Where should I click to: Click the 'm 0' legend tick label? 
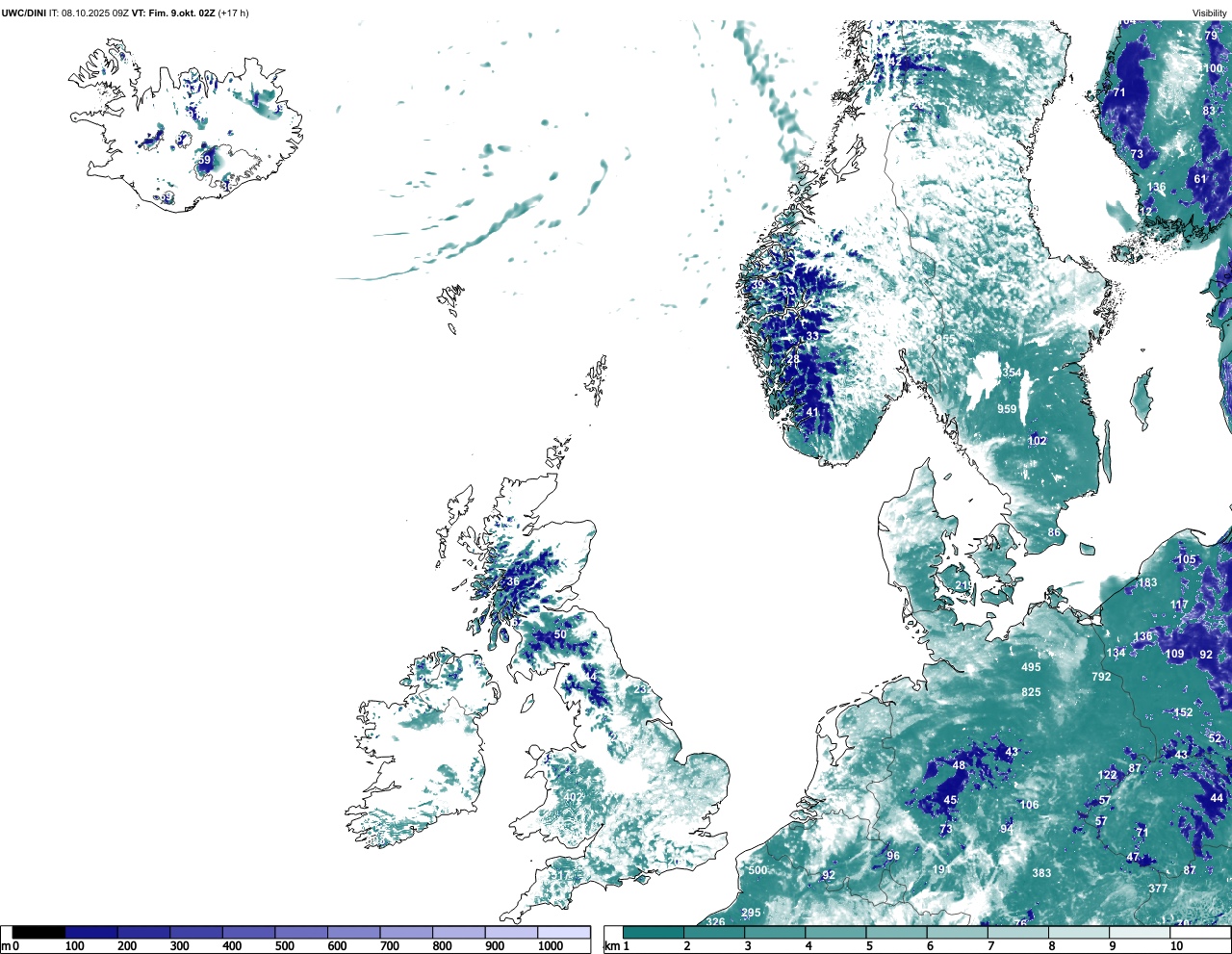click(11, 946)
